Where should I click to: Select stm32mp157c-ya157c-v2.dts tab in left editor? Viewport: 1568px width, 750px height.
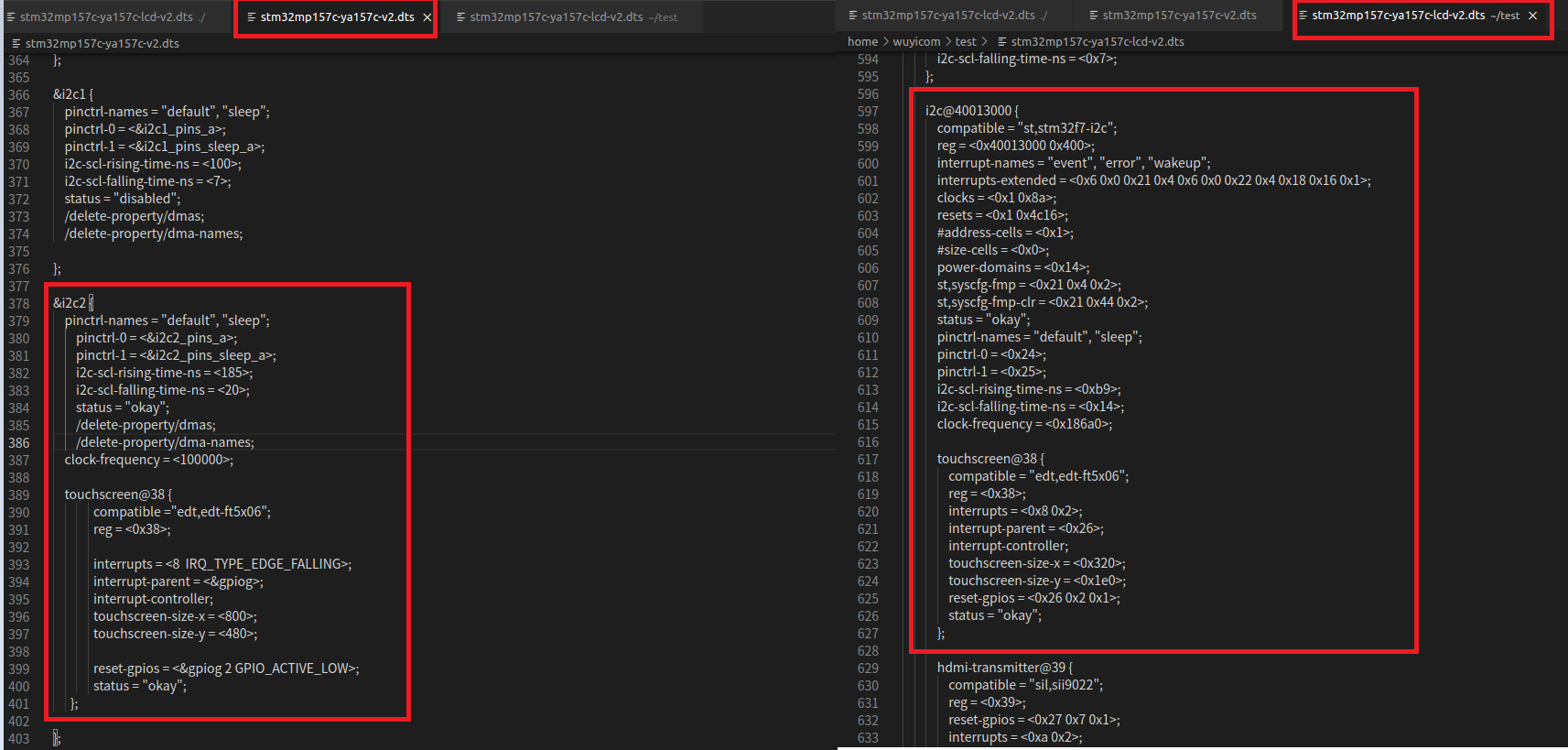[337, 17]
